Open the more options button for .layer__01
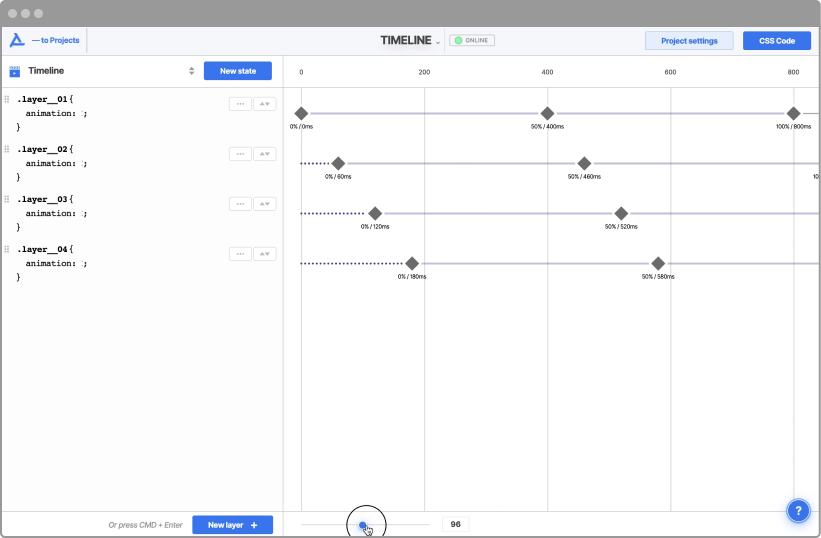The width and height of the screenshot is (821, 538). (240, 104)
